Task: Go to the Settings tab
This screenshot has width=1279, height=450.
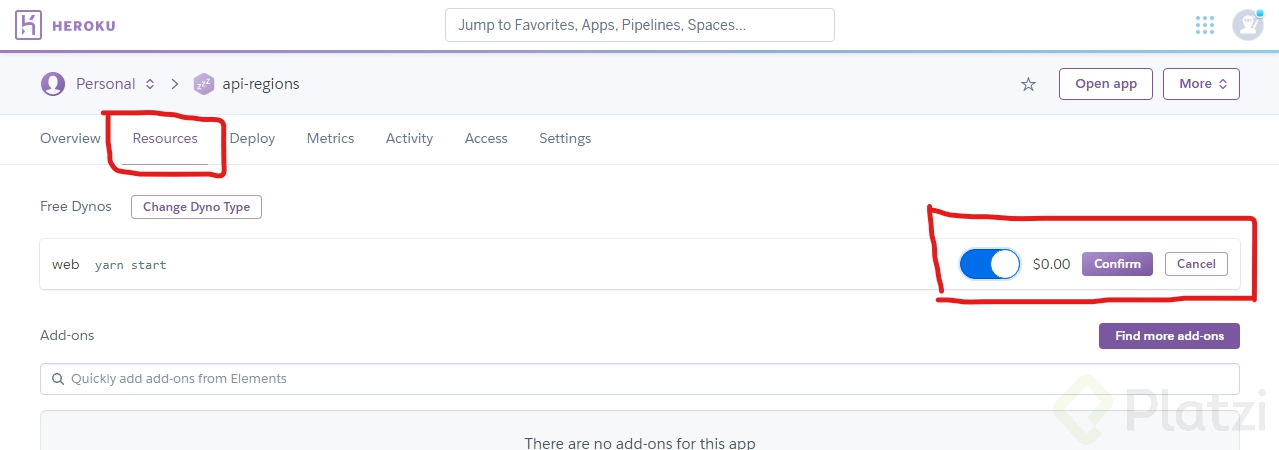Action: click(565, 139)
